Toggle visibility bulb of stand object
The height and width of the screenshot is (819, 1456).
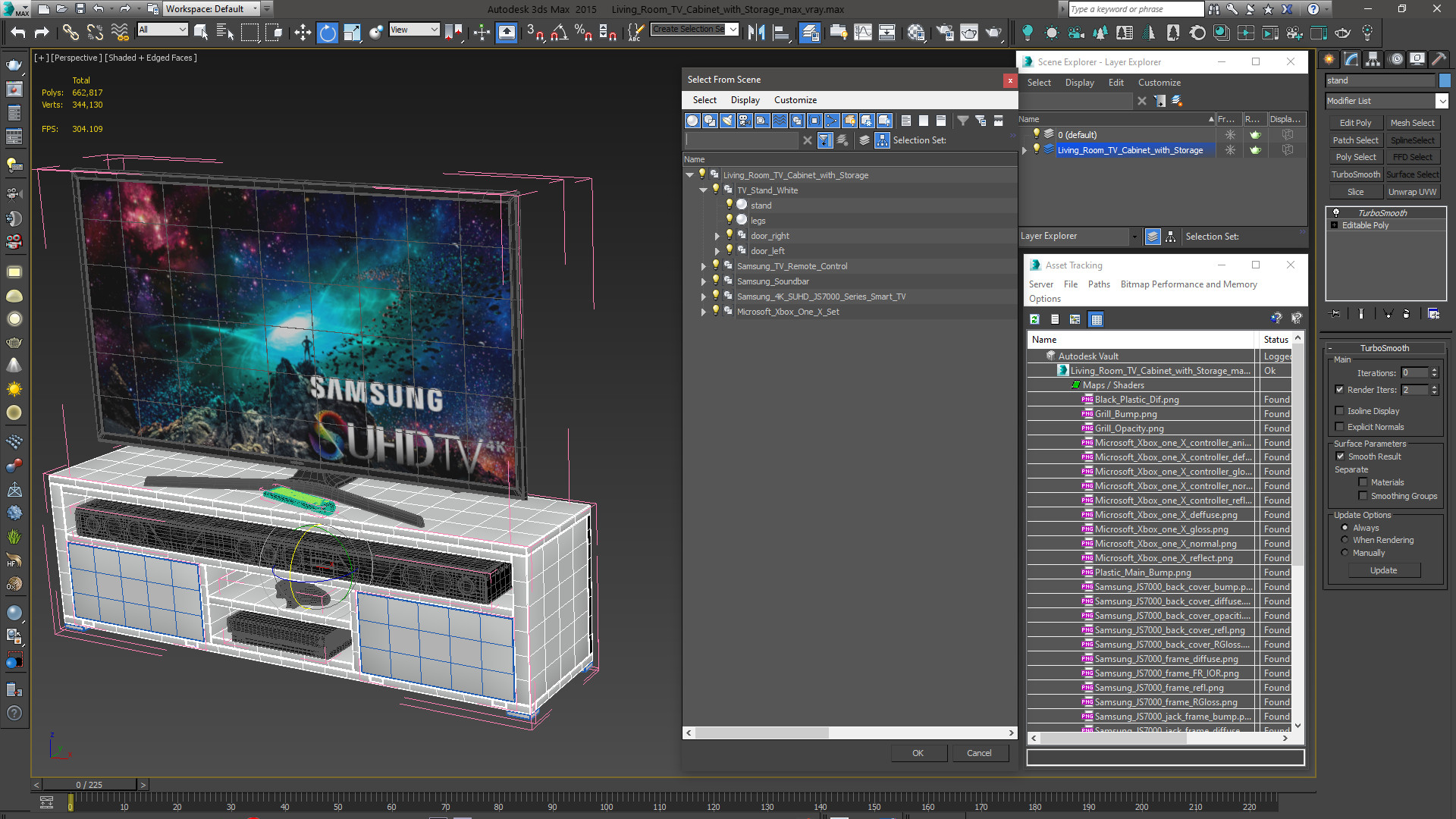tap(730, 205)
